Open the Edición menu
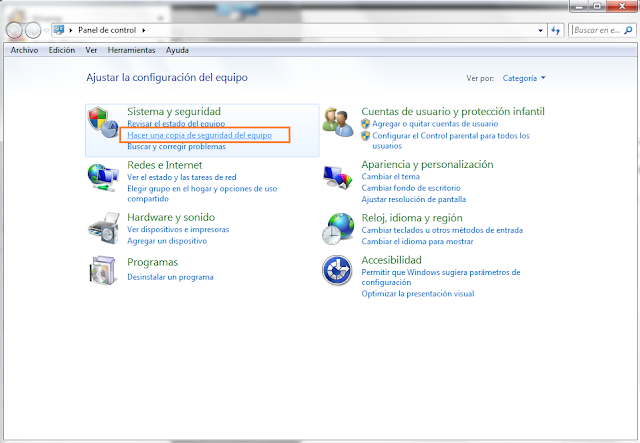Image resolution: width=640 pixels, height=443 pixels. tap(62, 50)
